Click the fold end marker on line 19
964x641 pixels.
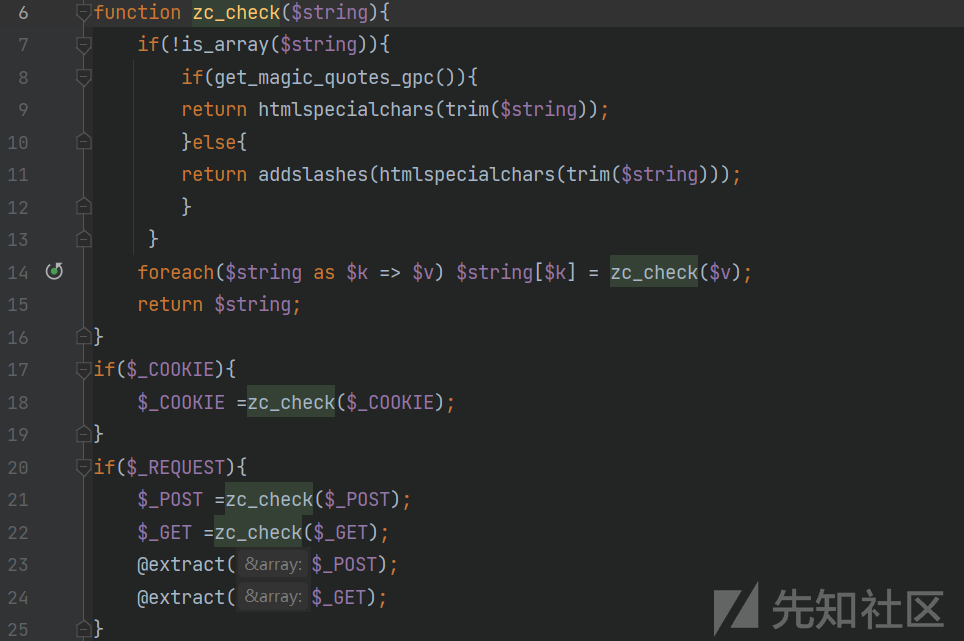pos(84,435)
